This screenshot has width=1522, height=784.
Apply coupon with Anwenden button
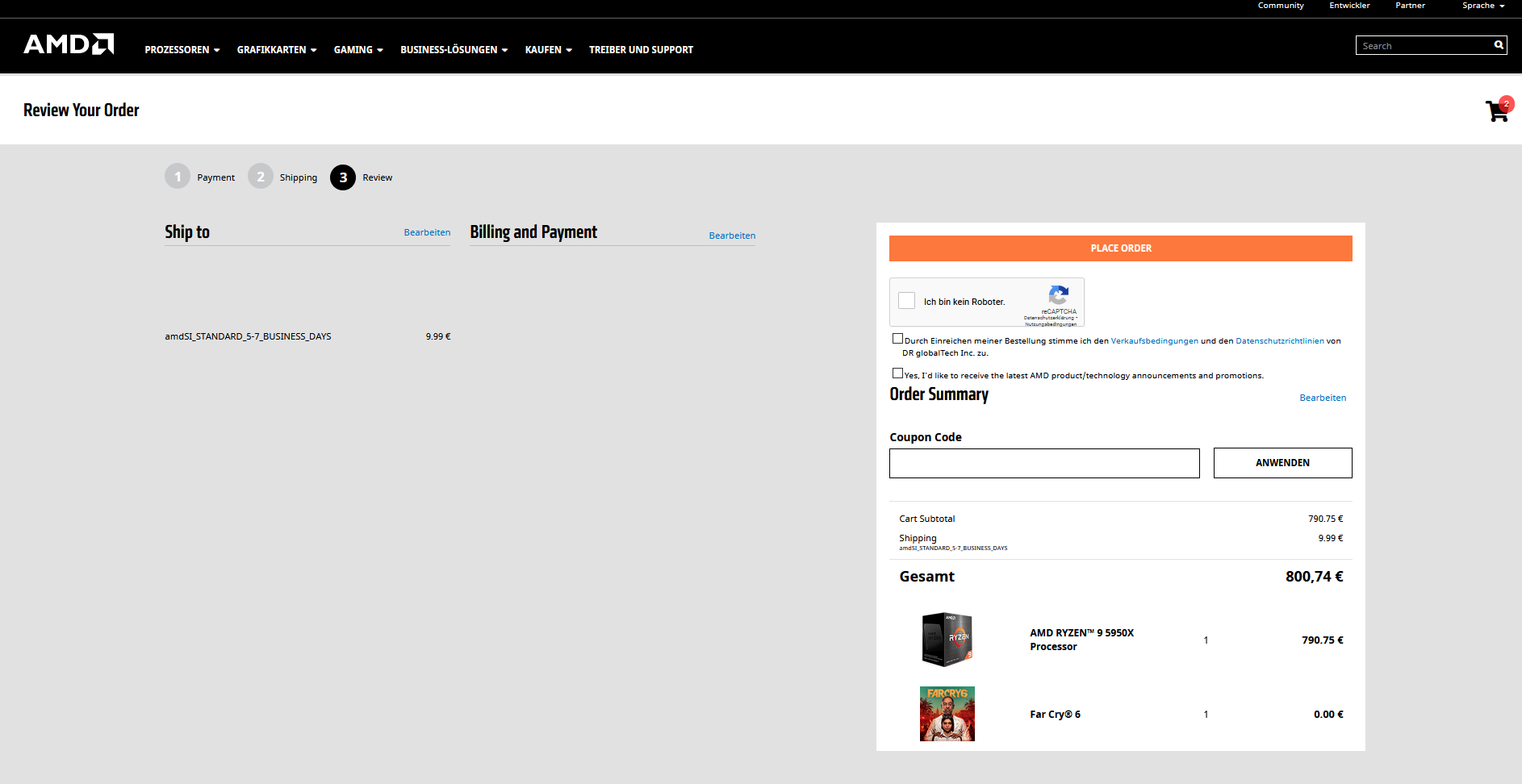tap(1283, 463)
